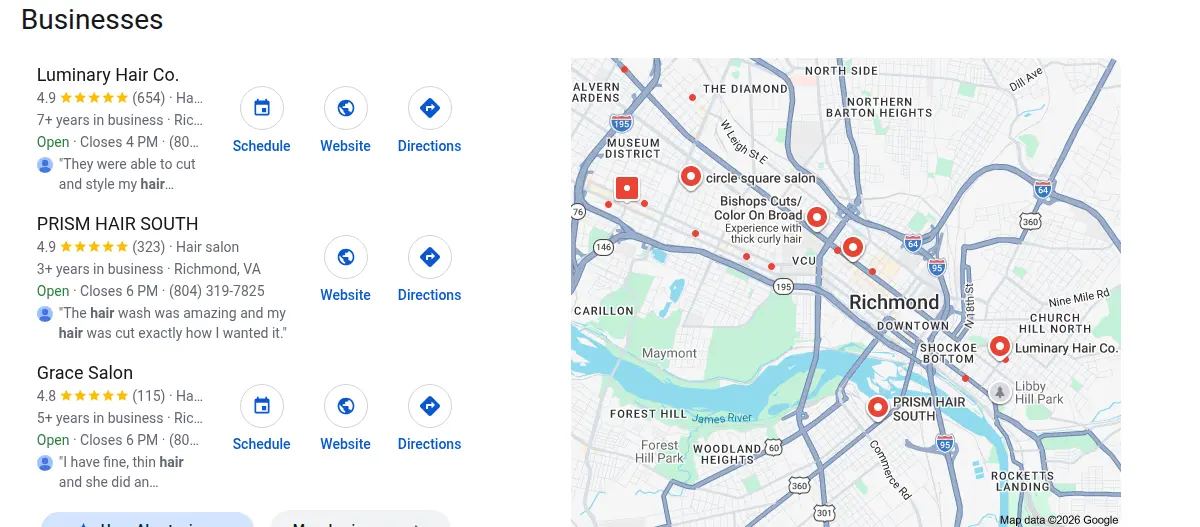1200x527 pixels.
Task: Click the Shockoe Bottom label on the map
Action: tap(947, 353)
